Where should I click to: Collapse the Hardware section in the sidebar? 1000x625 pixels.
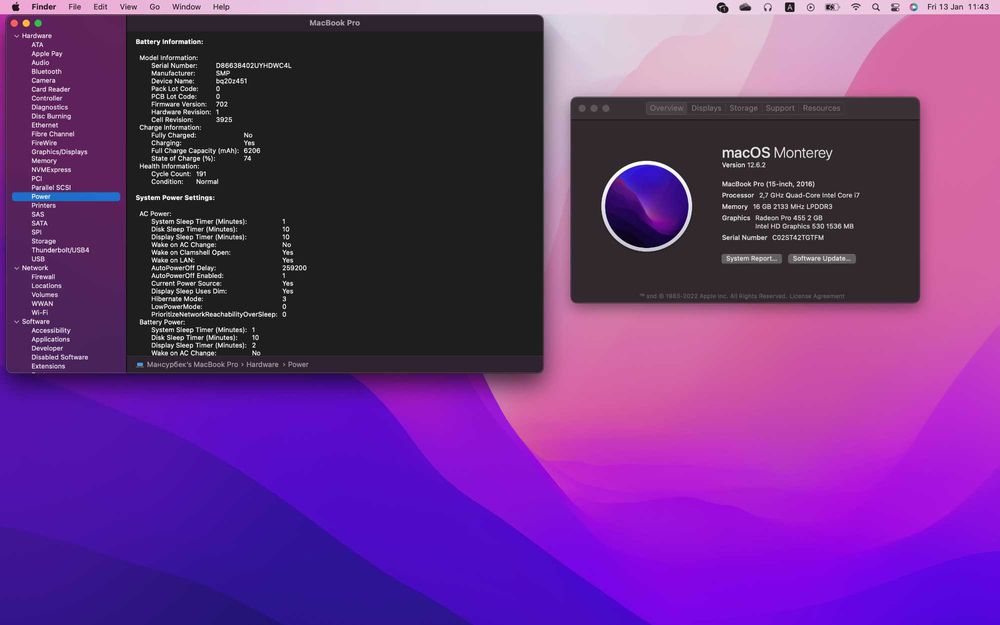17,36
